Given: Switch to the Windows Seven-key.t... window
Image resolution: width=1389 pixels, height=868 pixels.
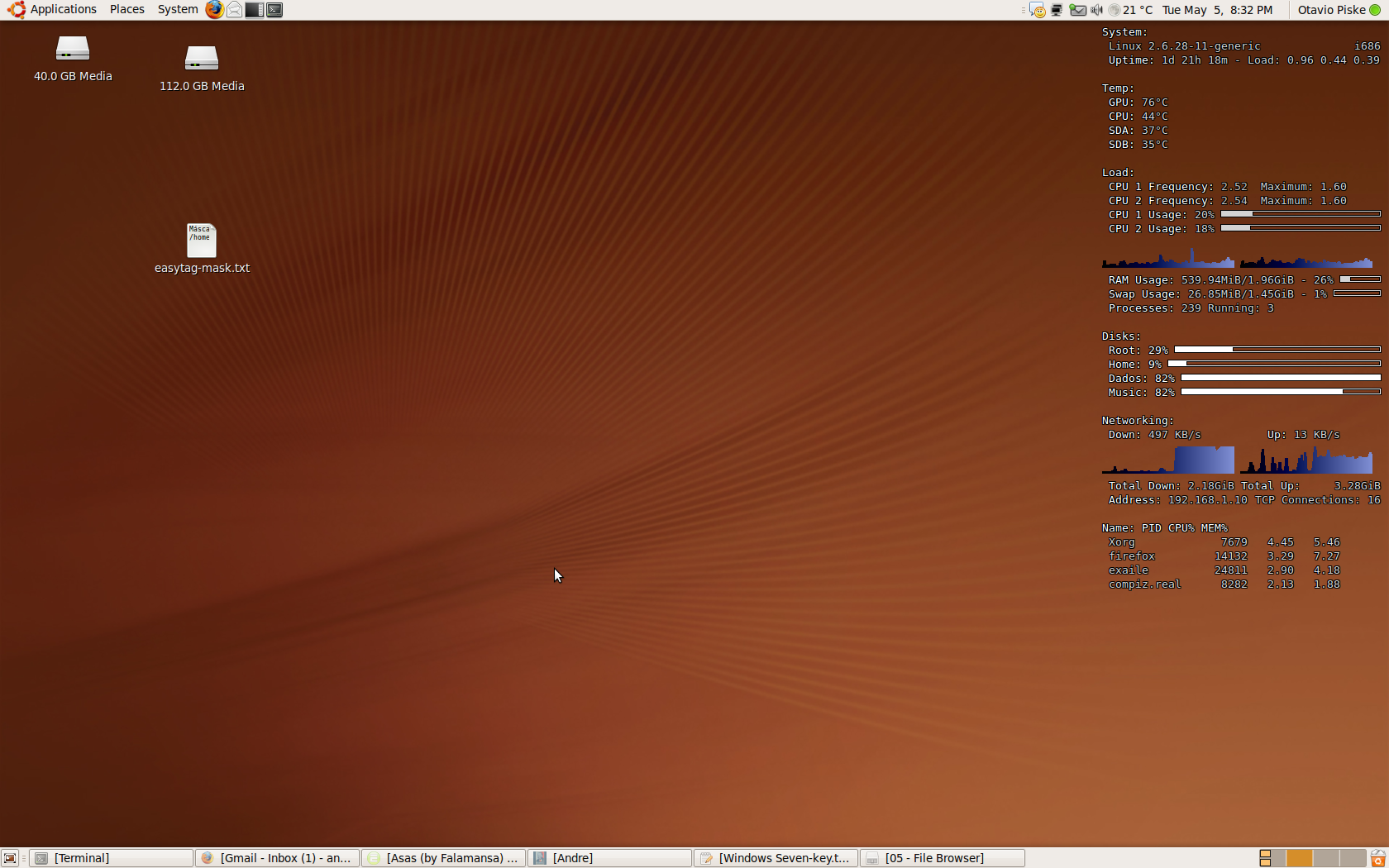Looking at the screenshot, I should pos(776,858).
